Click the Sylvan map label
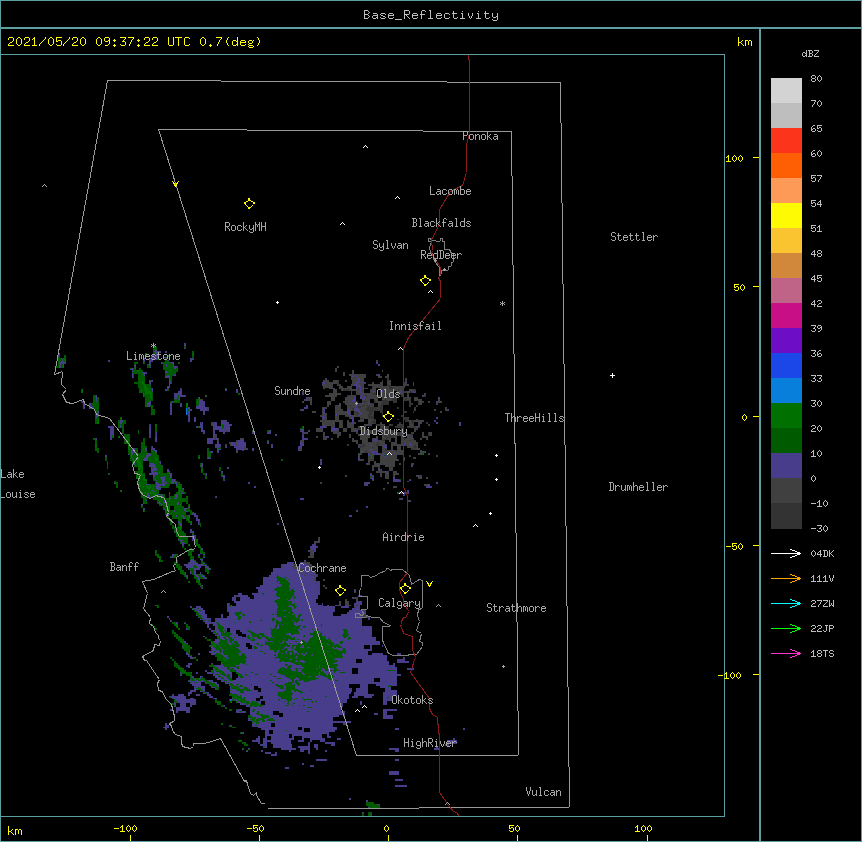862x842 pixels. [x=390, y=245]
